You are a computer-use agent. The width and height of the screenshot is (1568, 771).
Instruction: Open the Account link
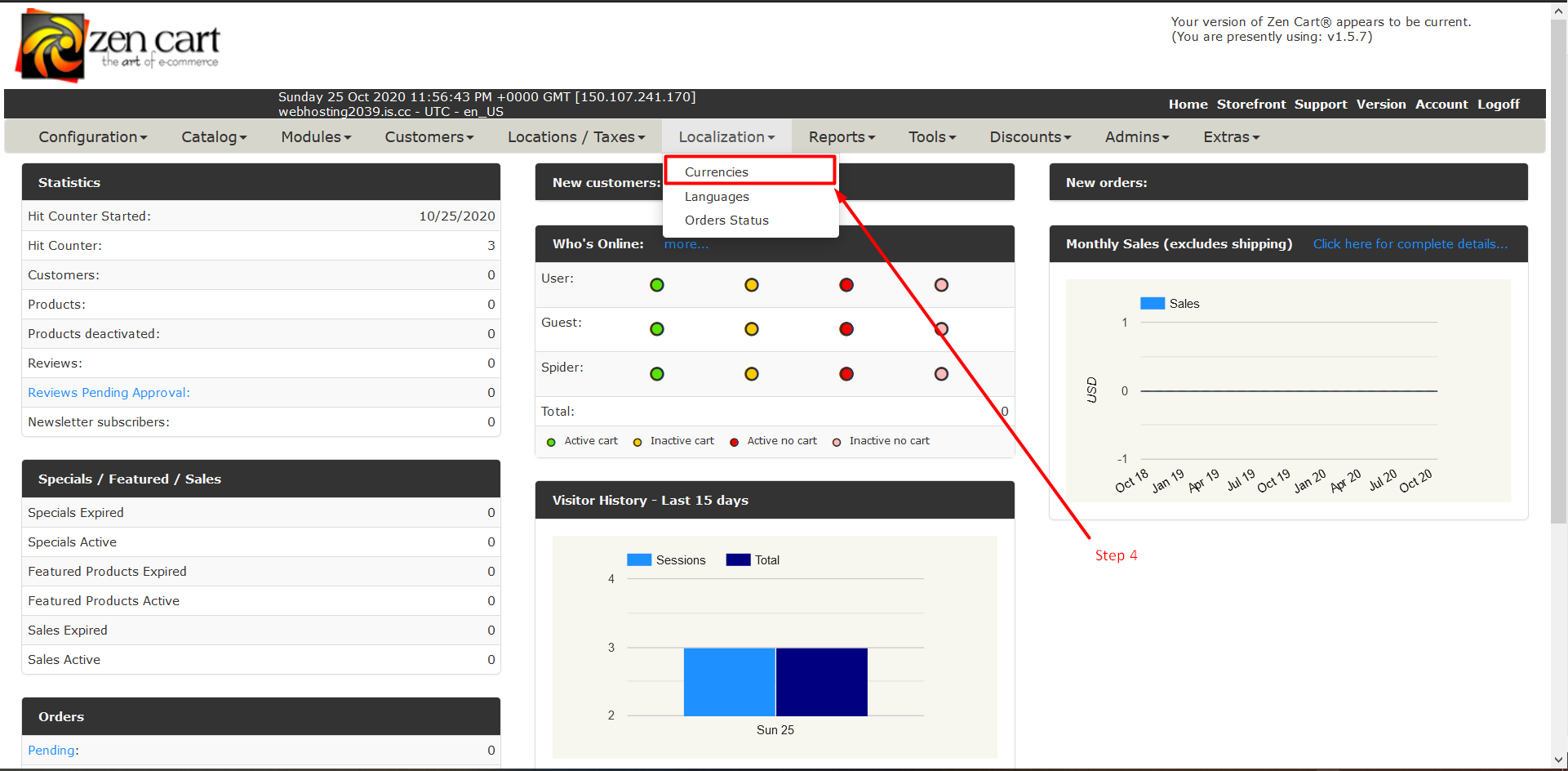click(1441, 105)
